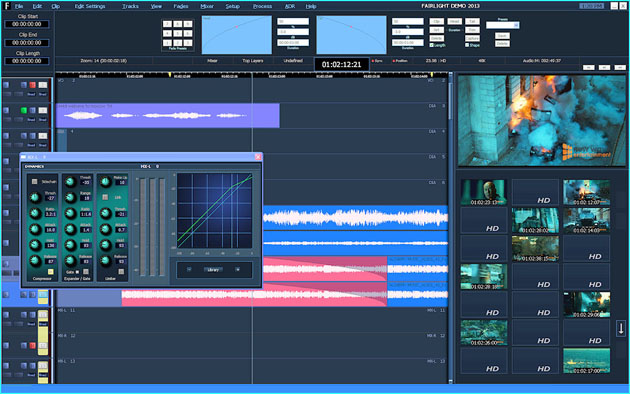Image resolution: width=630 pixels, height=394 pixels.
Task: Select the purple audio clip on track 3
Action: [168, 116]
